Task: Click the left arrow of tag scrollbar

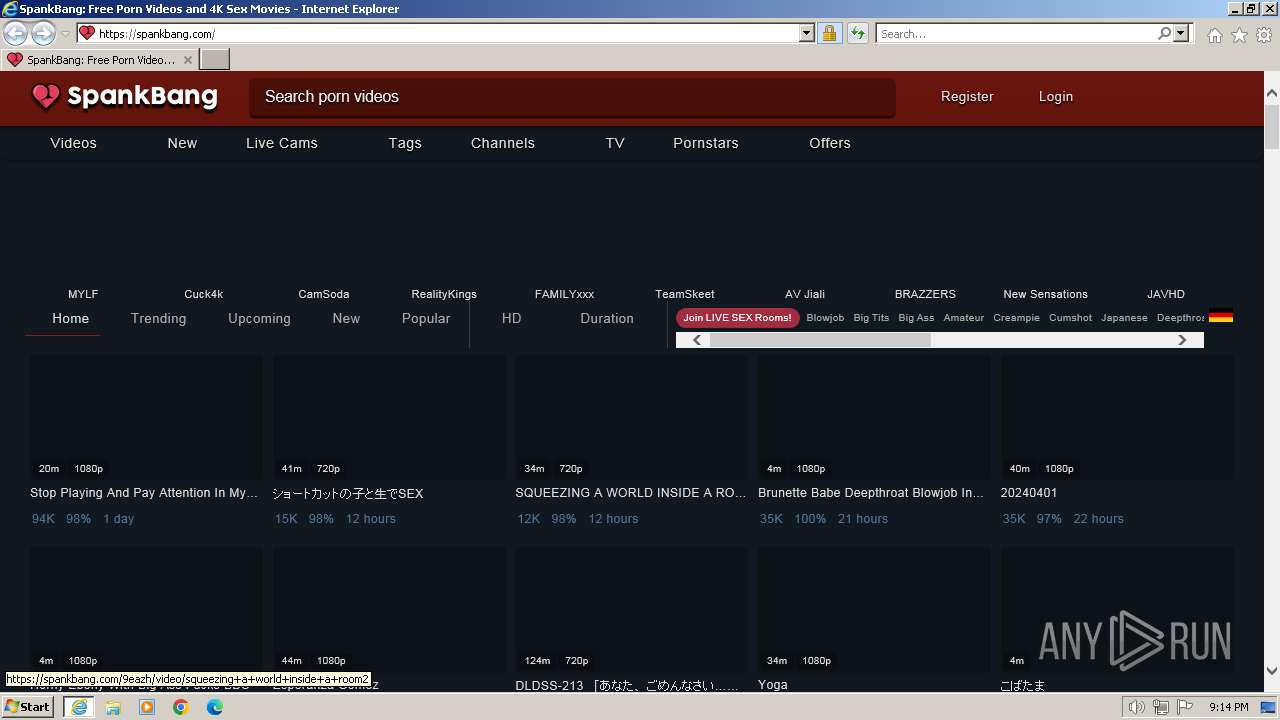Action: pos(696,340)
